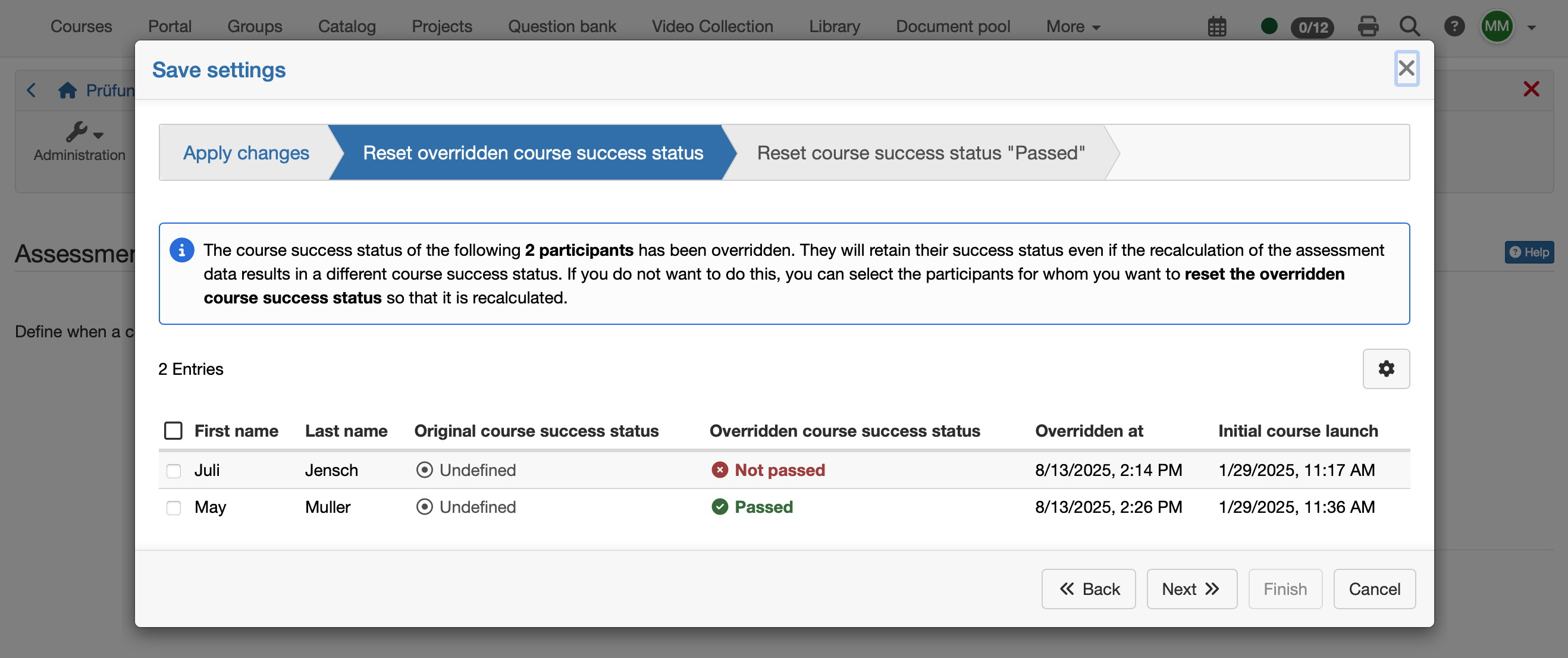Switch to the Apply changes step
The height and width of the screenshot is (658, 1568).
[x=246, y=153]
